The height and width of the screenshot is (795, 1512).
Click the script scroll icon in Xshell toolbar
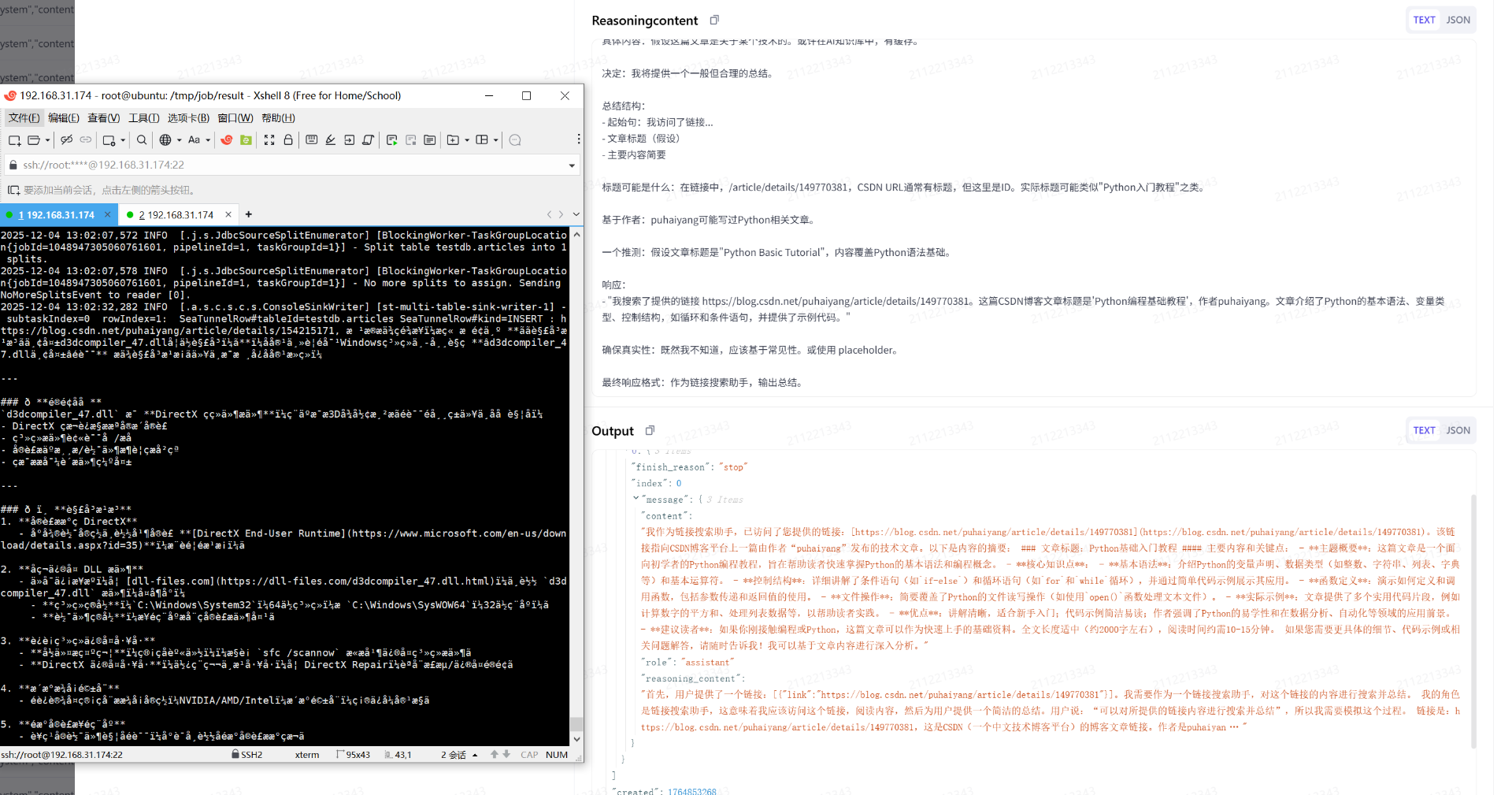(x=369, y=140)
